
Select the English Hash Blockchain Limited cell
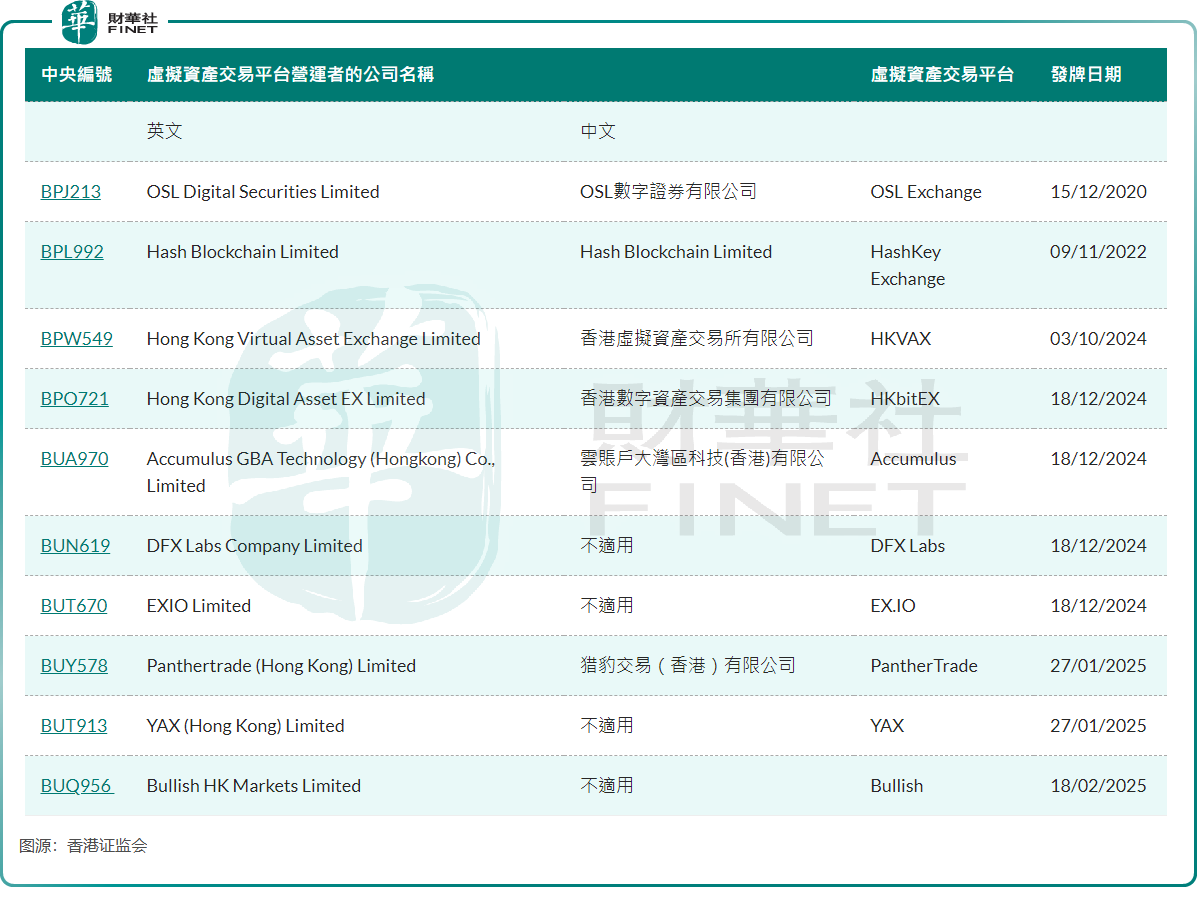pyautogui.click(x=242, y=252)
